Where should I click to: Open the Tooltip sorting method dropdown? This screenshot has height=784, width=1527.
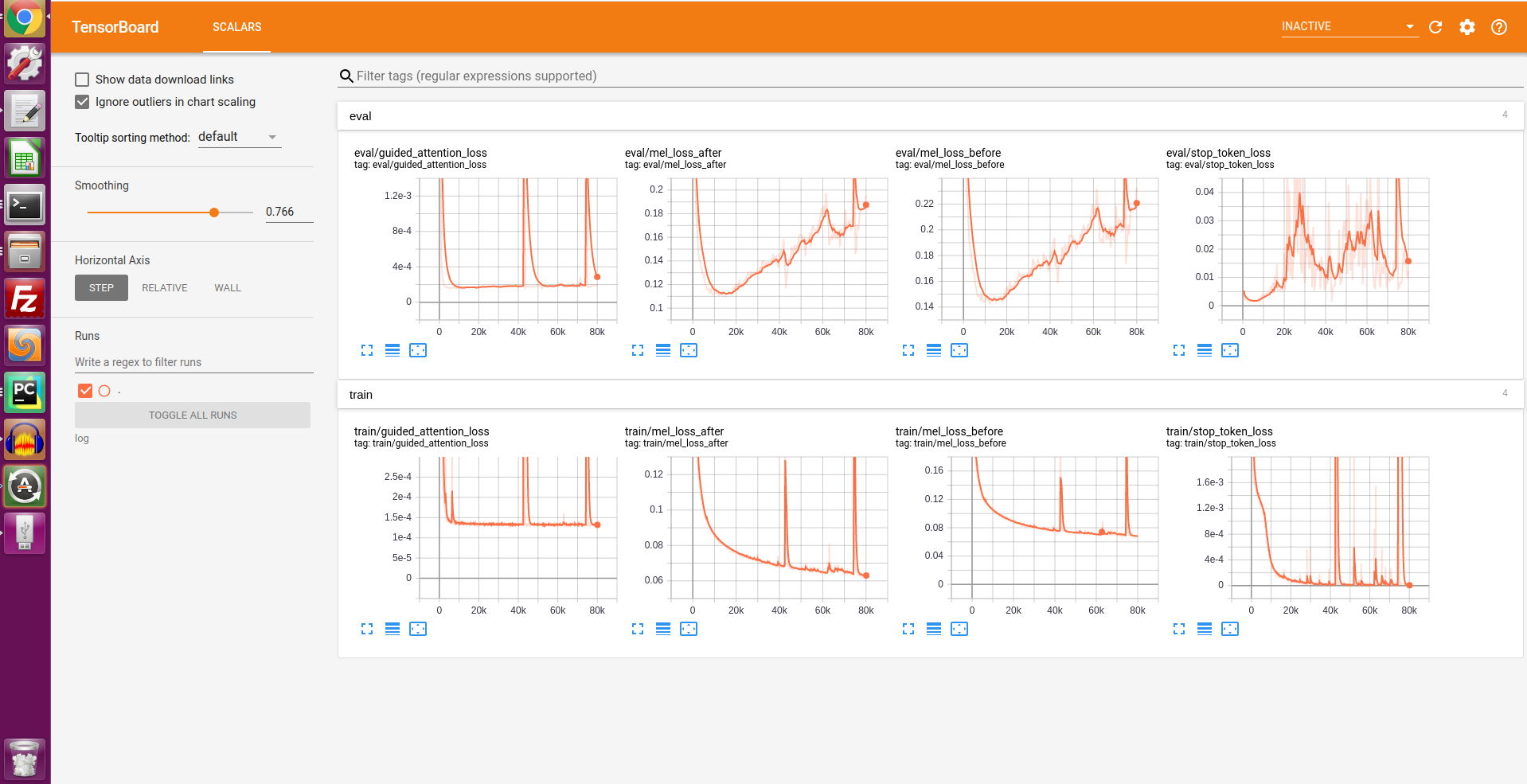238,136
